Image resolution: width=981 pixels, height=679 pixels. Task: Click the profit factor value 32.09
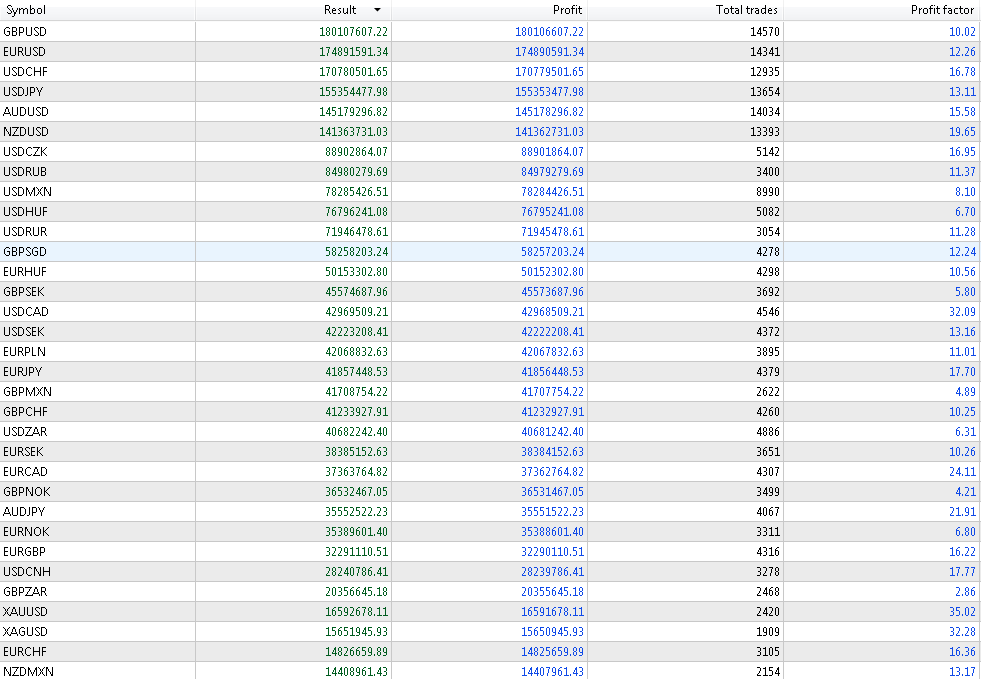click(962, 312)
